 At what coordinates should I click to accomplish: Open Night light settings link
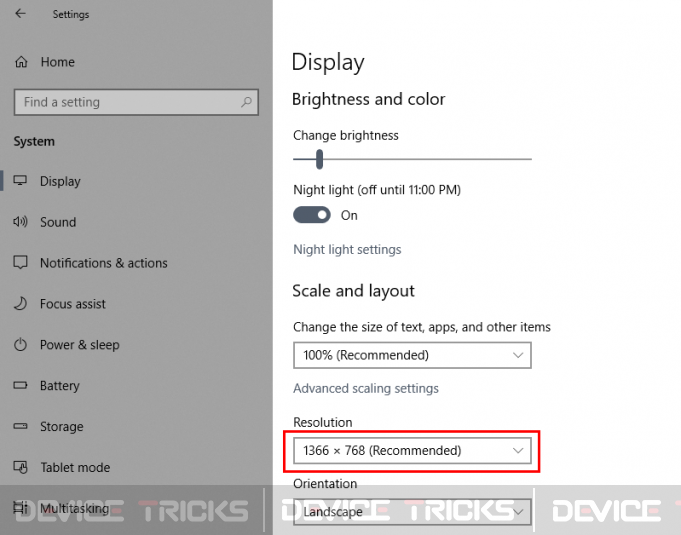[347, 249]
